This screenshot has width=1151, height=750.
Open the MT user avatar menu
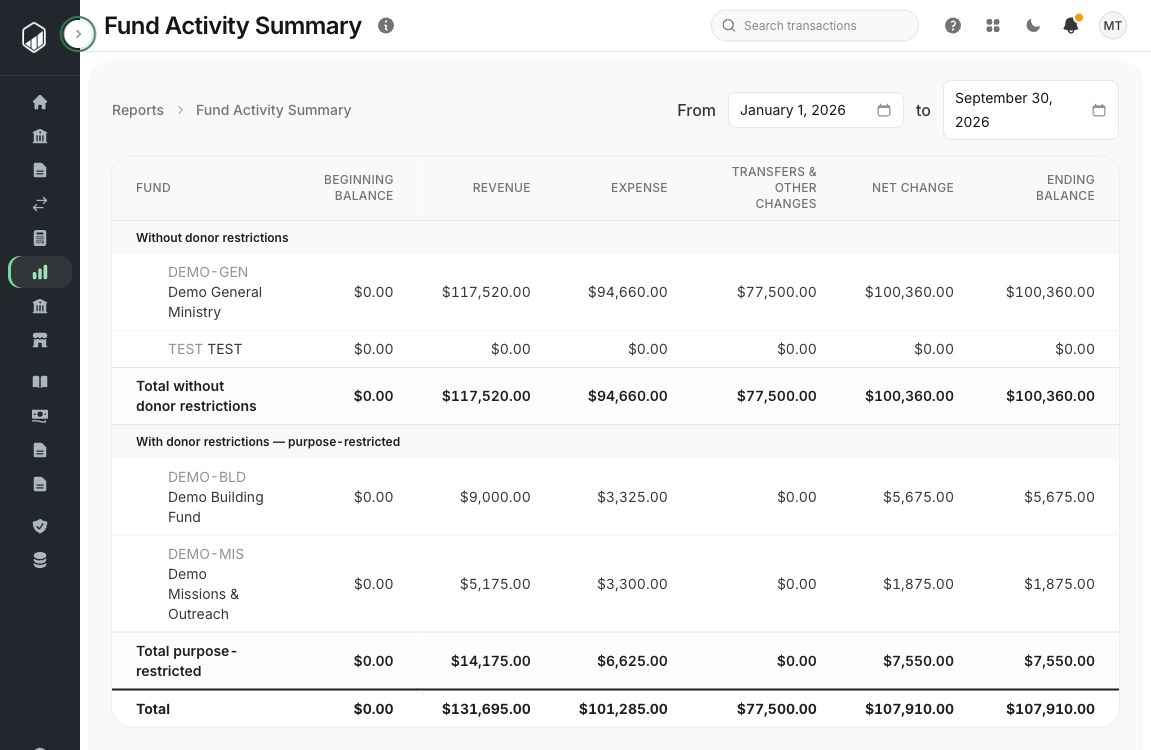1112,26
